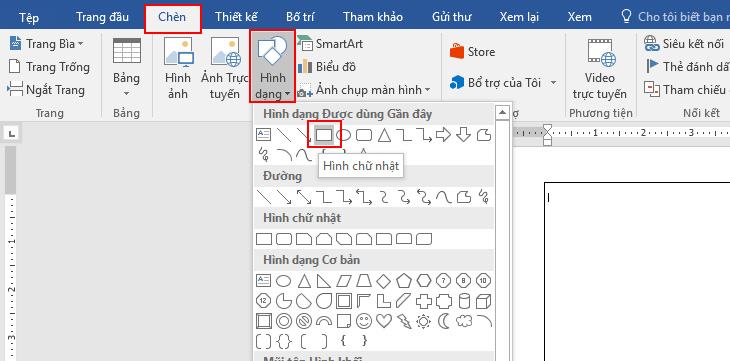Open the Tham khảo tab

tap(372, 17)
